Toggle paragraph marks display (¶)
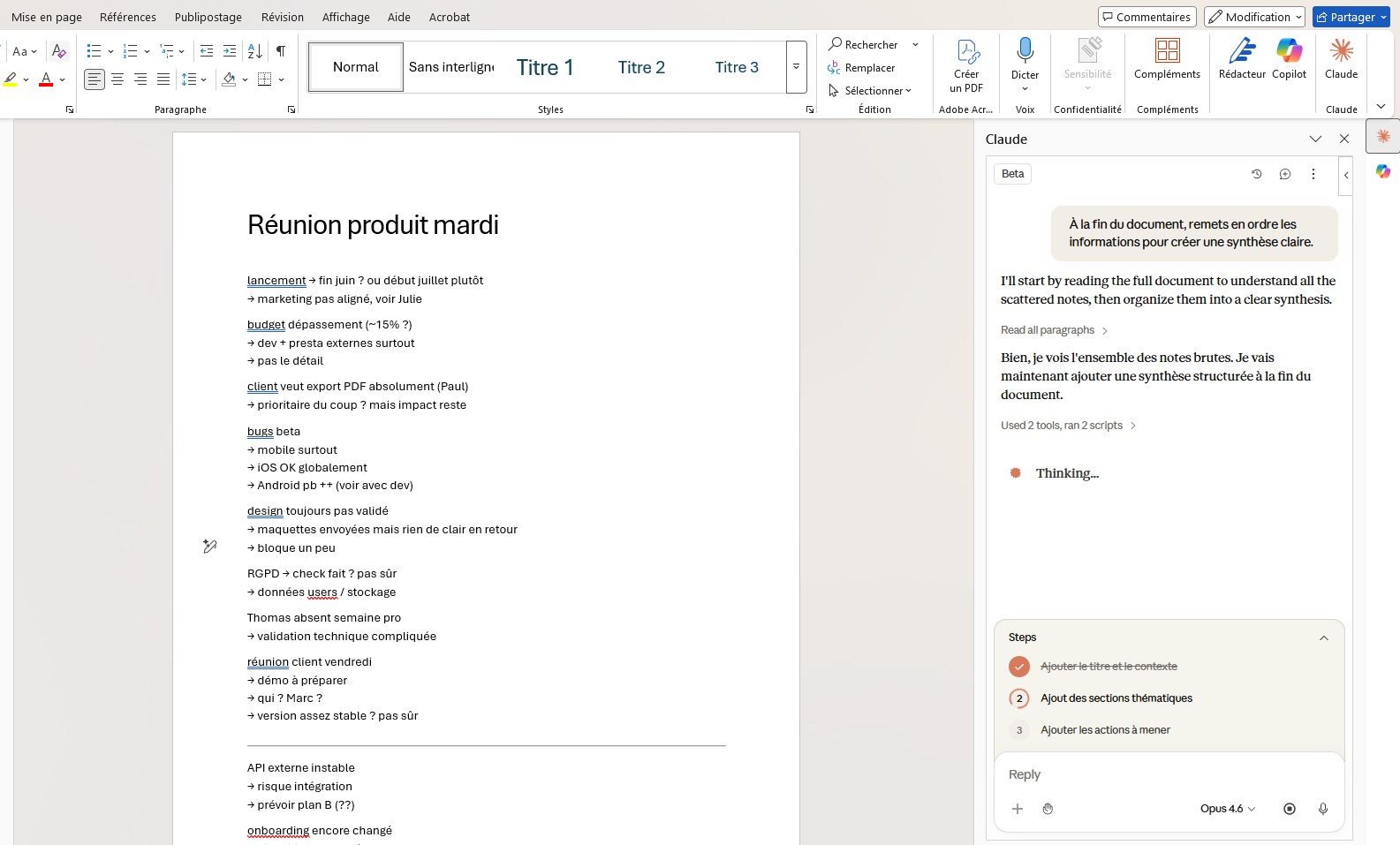The image size is (1400, 845). coord(281,51)
